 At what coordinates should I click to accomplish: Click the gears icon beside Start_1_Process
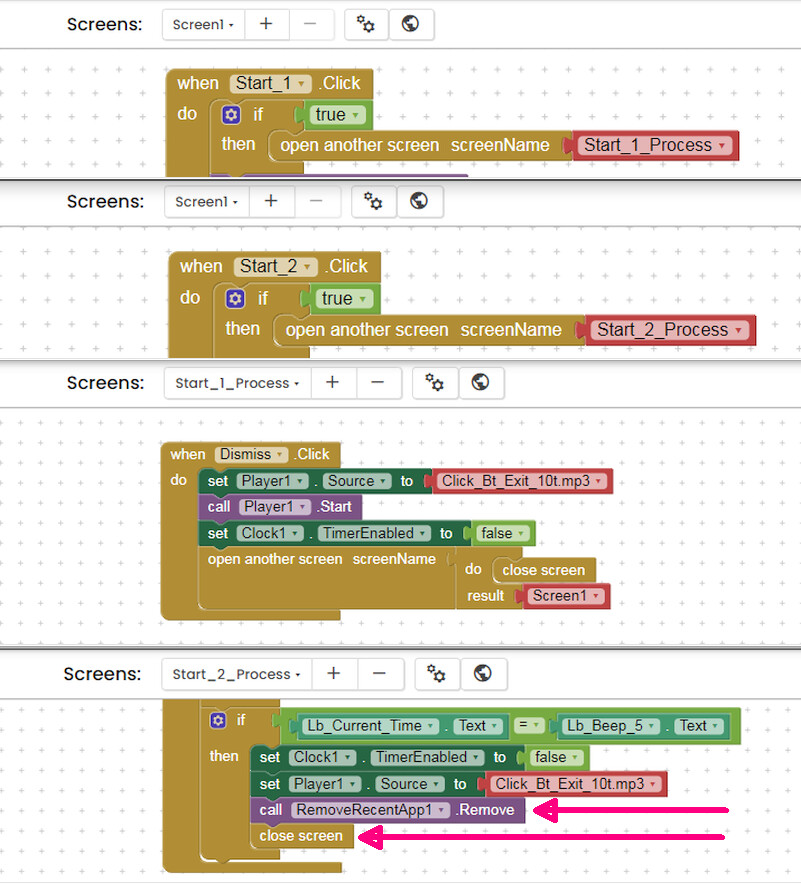(x=435, y=383)
